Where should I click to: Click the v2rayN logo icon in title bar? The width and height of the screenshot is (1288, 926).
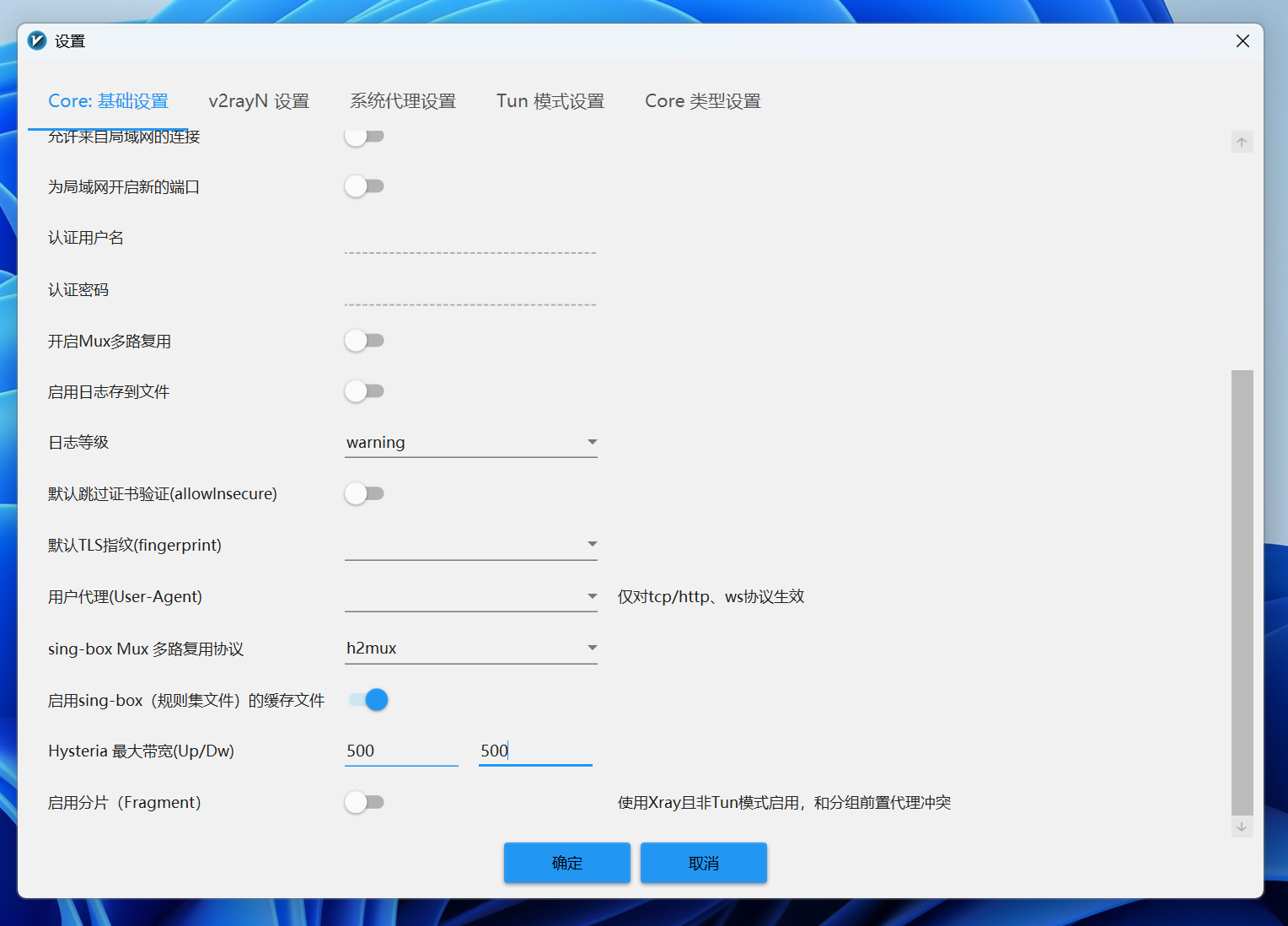point(37,40)
